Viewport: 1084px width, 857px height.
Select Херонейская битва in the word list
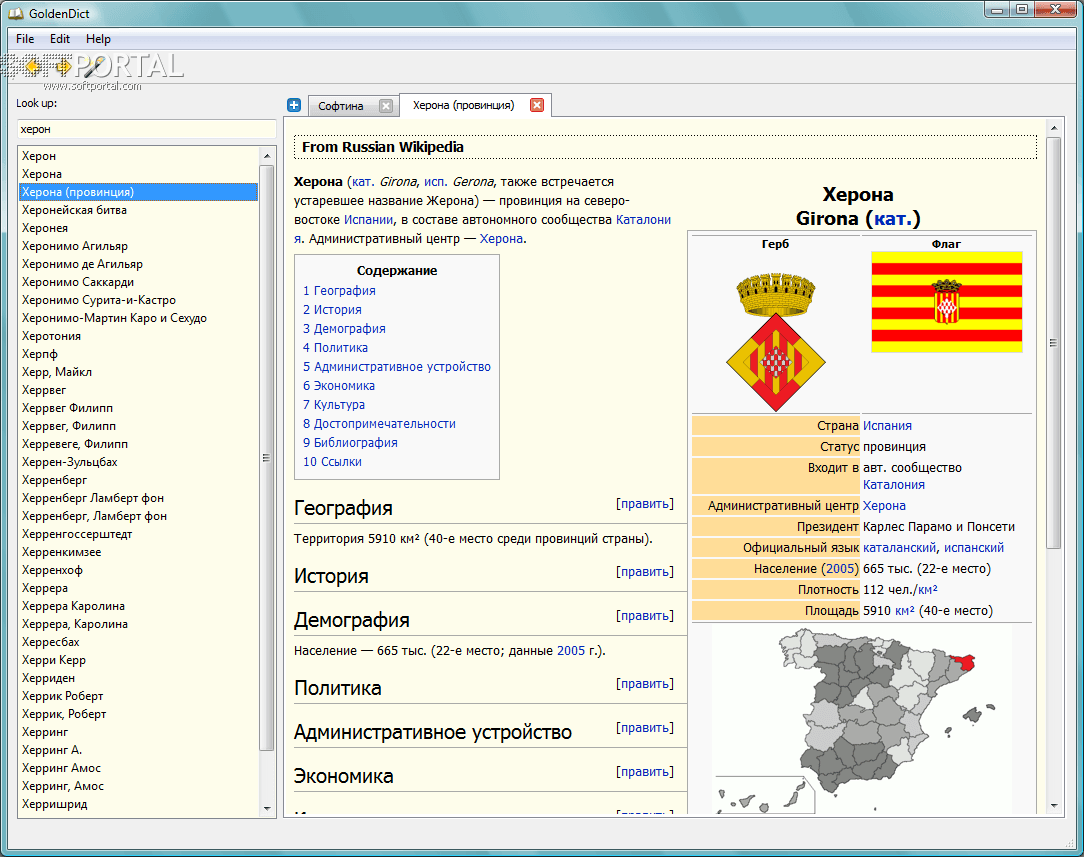tap(138, 210)
